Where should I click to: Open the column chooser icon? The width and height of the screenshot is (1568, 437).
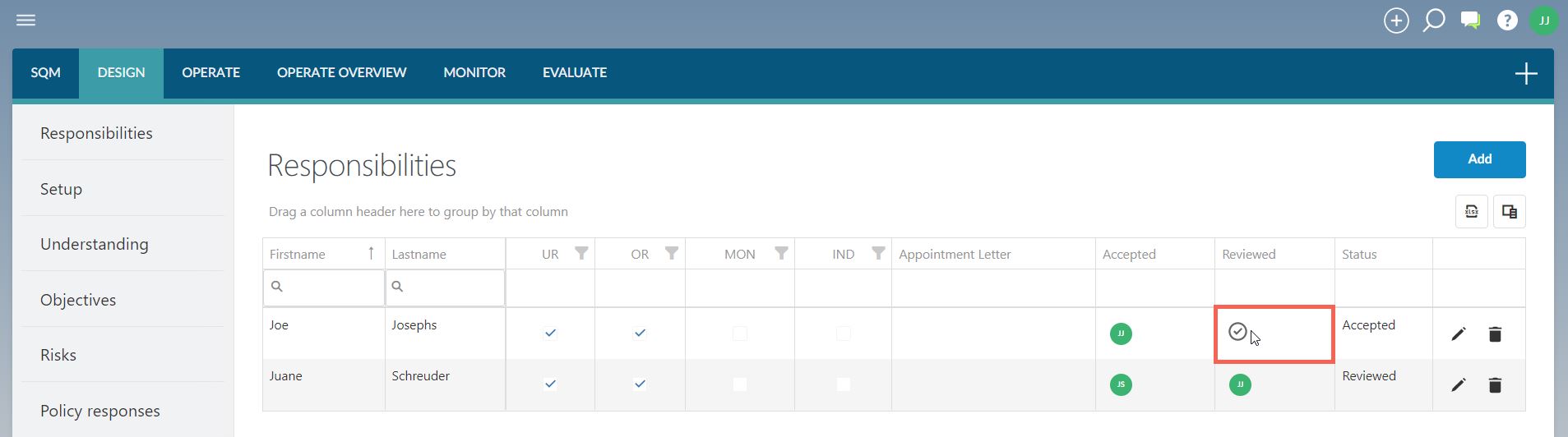(1510, 211)
